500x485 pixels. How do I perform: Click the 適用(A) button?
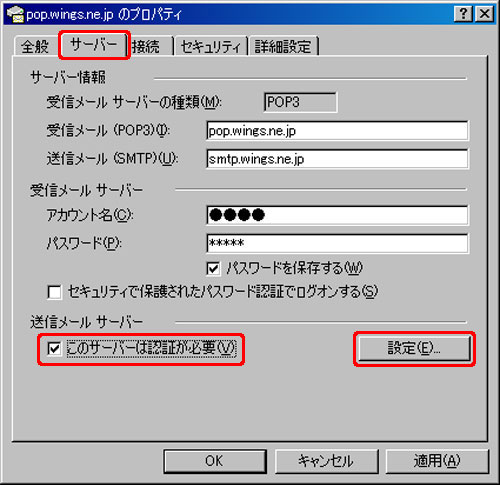point(437,461)
